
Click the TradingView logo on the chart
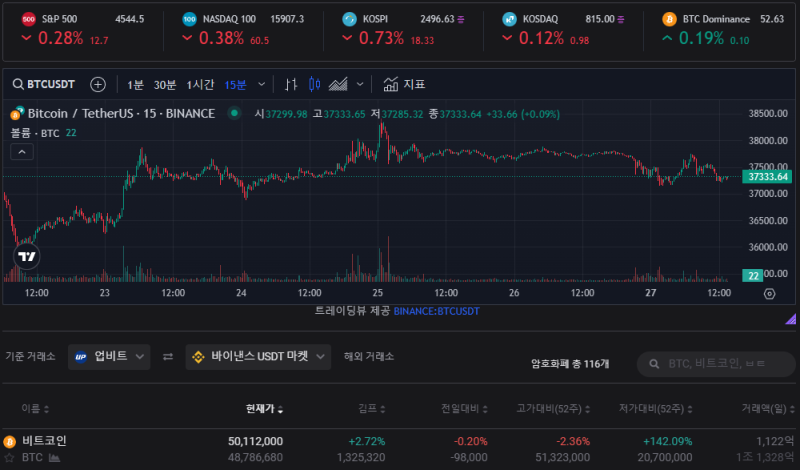tap(27, 256)
